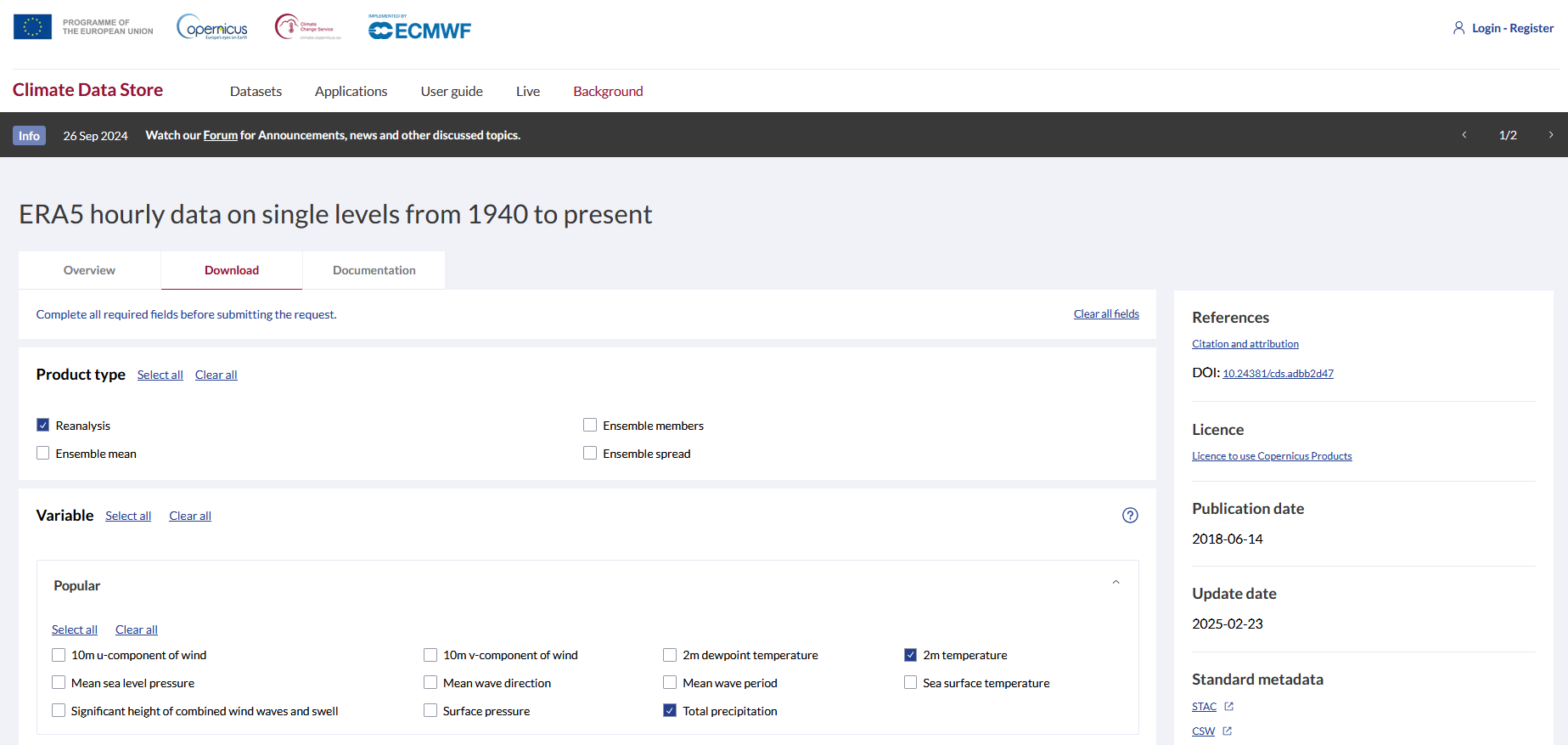
Task: Click the ECMWF logo
Action: coord(419,29)
